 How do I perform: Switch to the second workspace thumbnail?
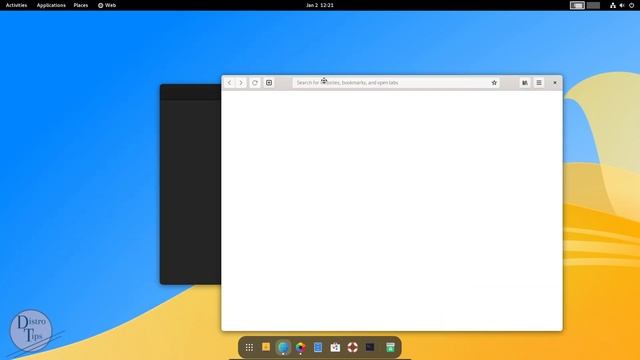[x=593, y=5]
